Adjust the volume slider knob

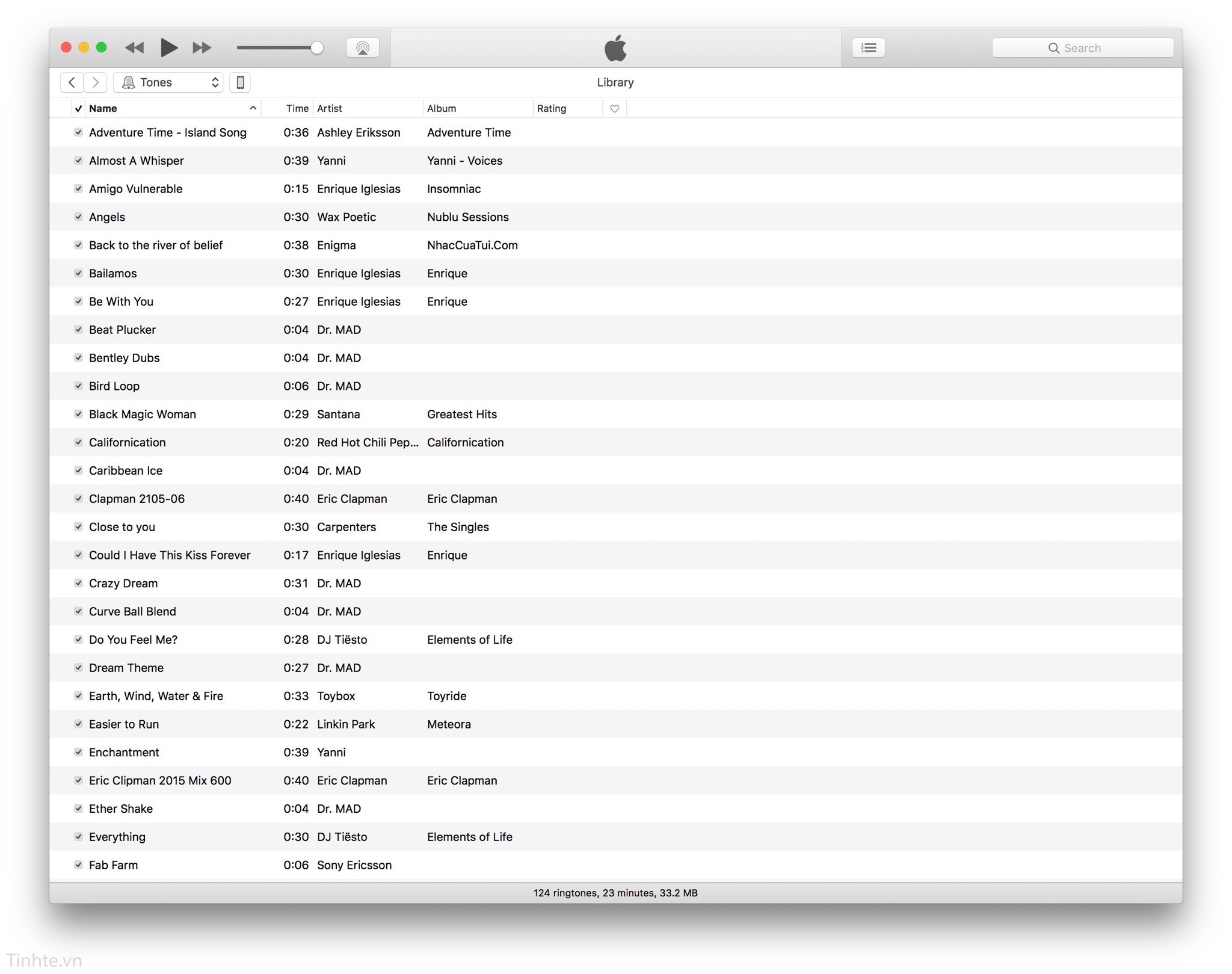click(317, 48)
